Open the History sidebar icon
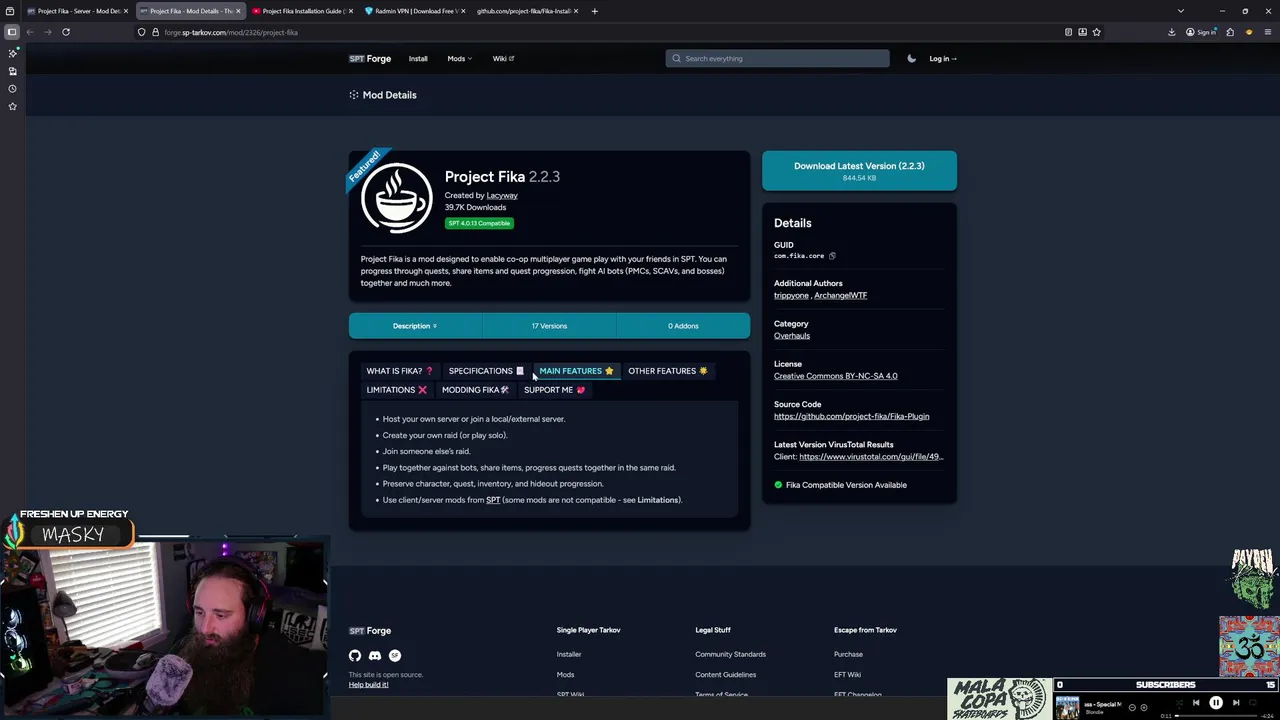The image size is (1280, 720). (12, 89)
